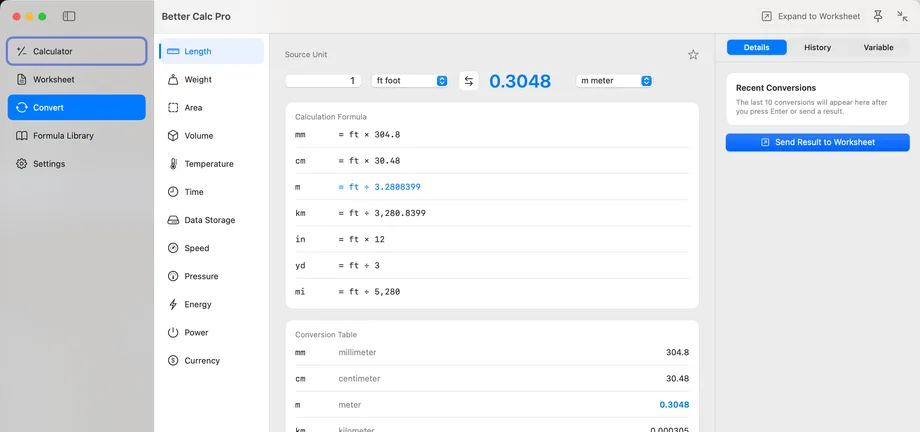This screenshot has height=432, width=920.
Task: Click the Convert circular arrows icon
Action: point(22,107)
